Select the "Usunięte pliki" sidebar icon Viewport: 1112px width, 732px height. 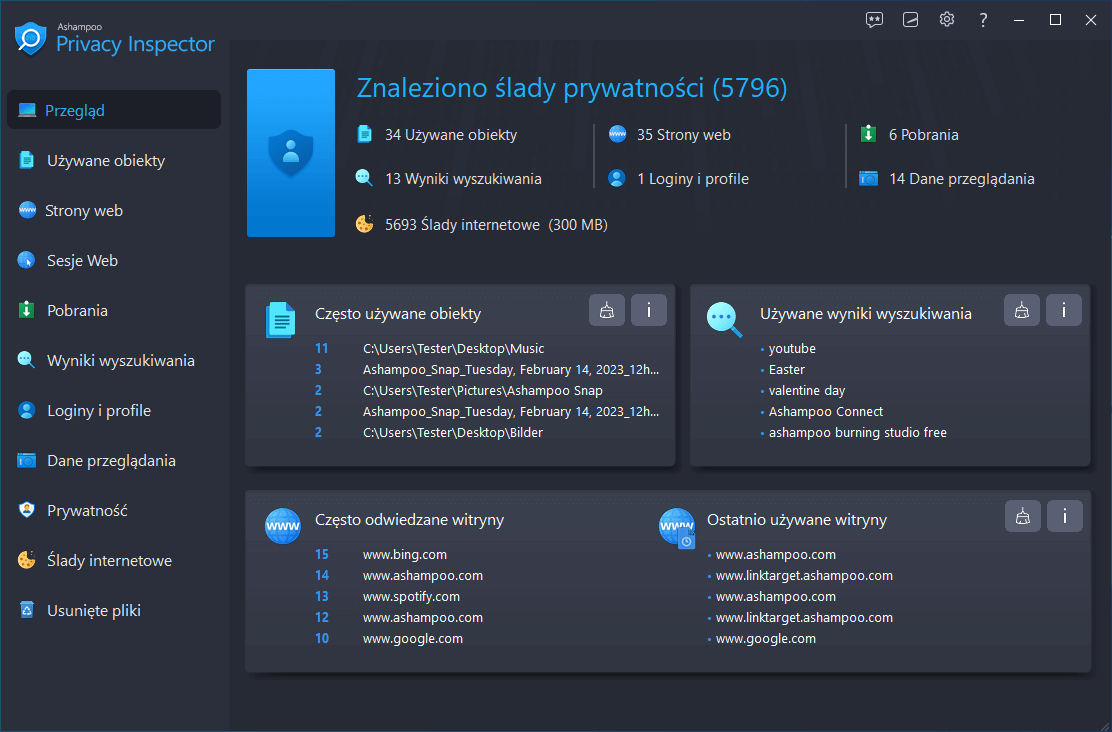click(26, 610)
